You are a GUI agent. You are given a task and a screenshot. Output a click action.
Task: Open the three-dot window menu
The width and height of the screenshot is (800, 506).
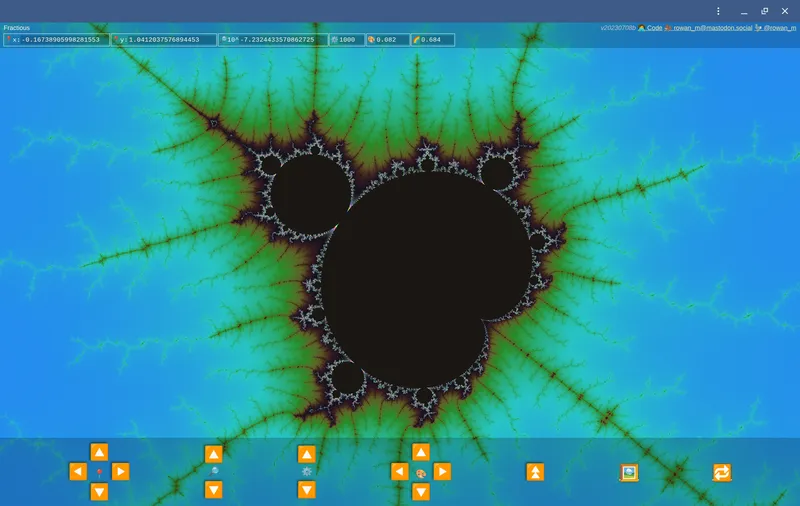click(718, 11)
